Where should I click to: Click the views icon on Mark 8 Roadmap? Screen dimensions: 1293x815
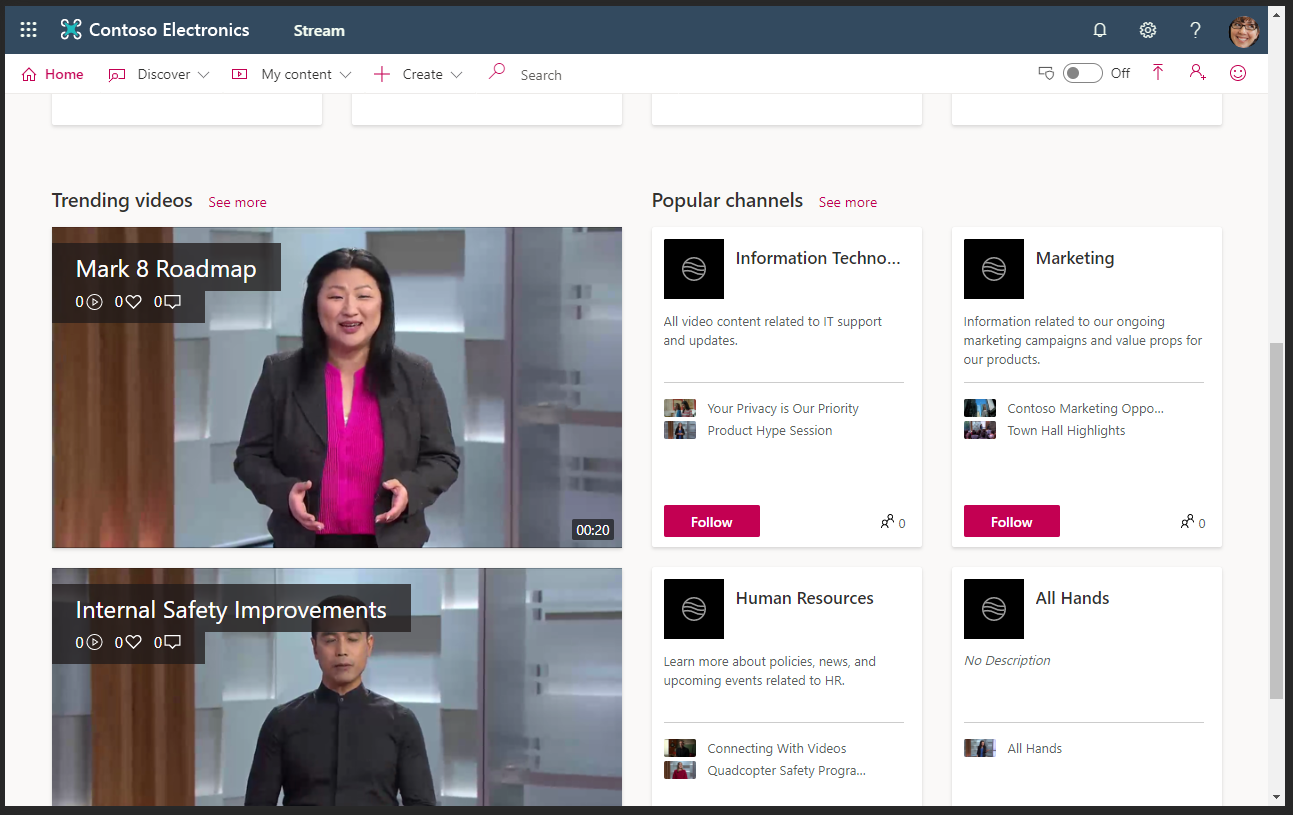[95, 302]
